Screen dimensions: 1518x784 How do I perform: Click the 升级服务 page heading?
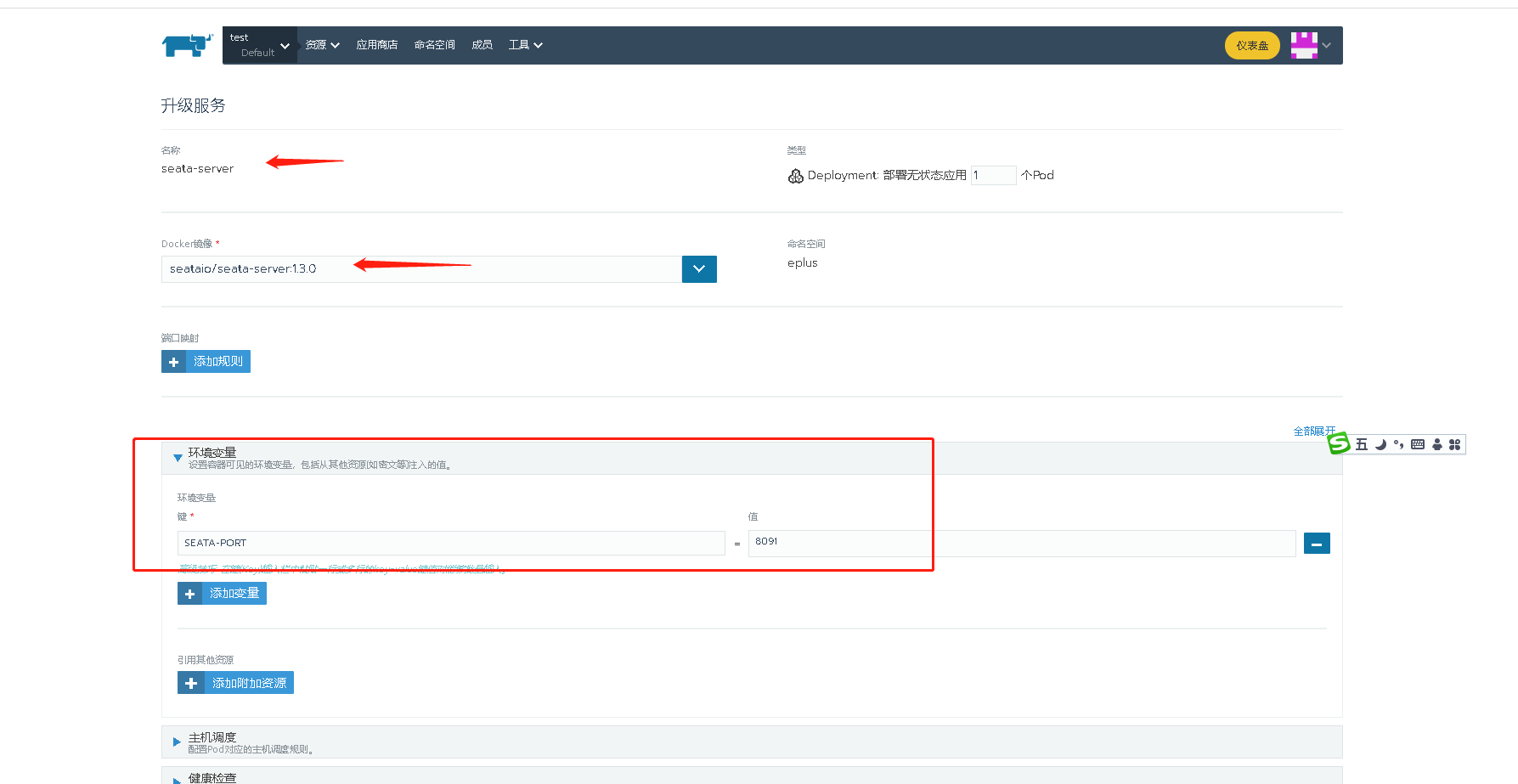pos(194,105)
